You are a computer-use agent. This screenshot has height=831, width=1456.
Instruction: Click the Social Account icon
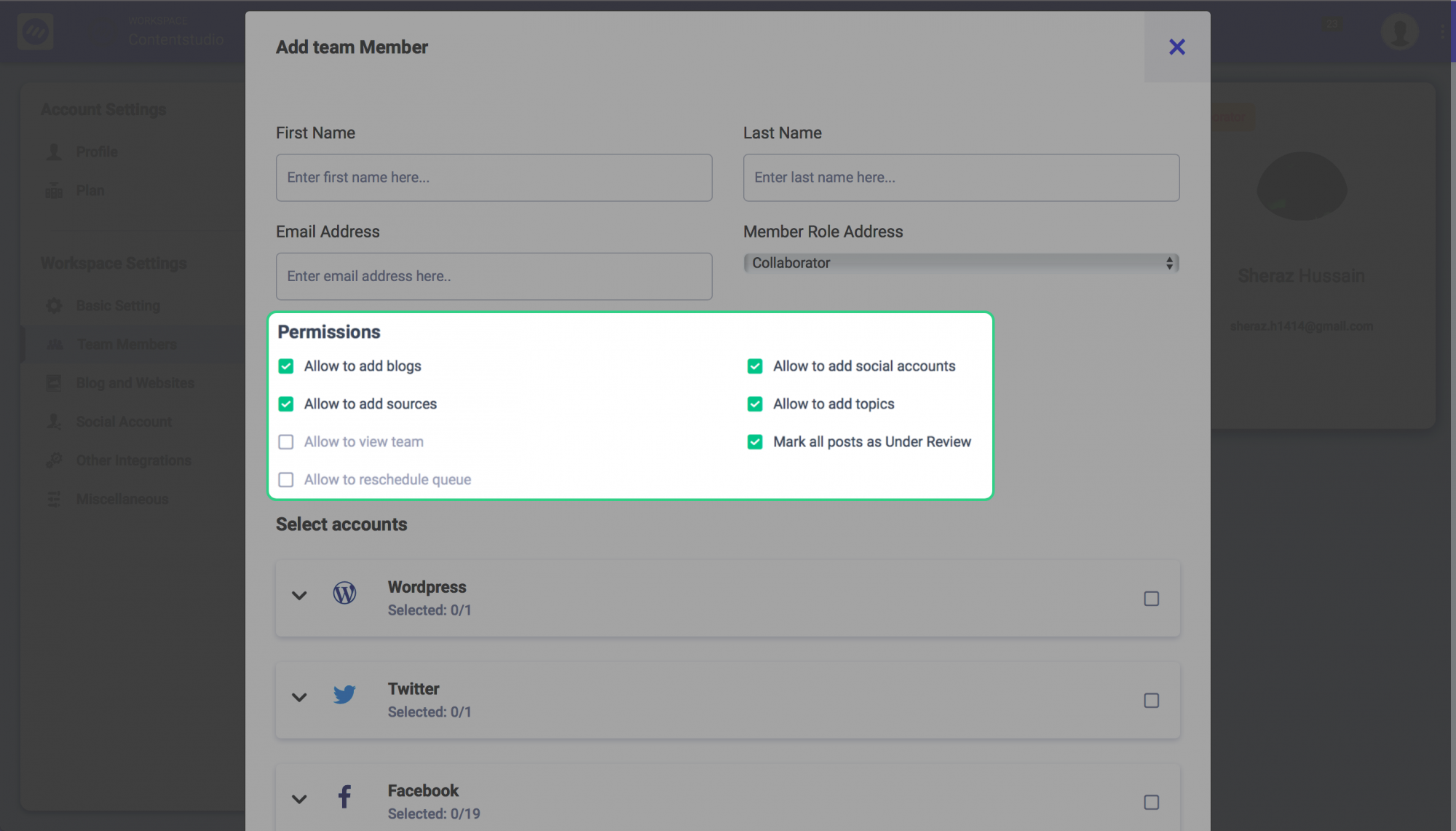53,421
